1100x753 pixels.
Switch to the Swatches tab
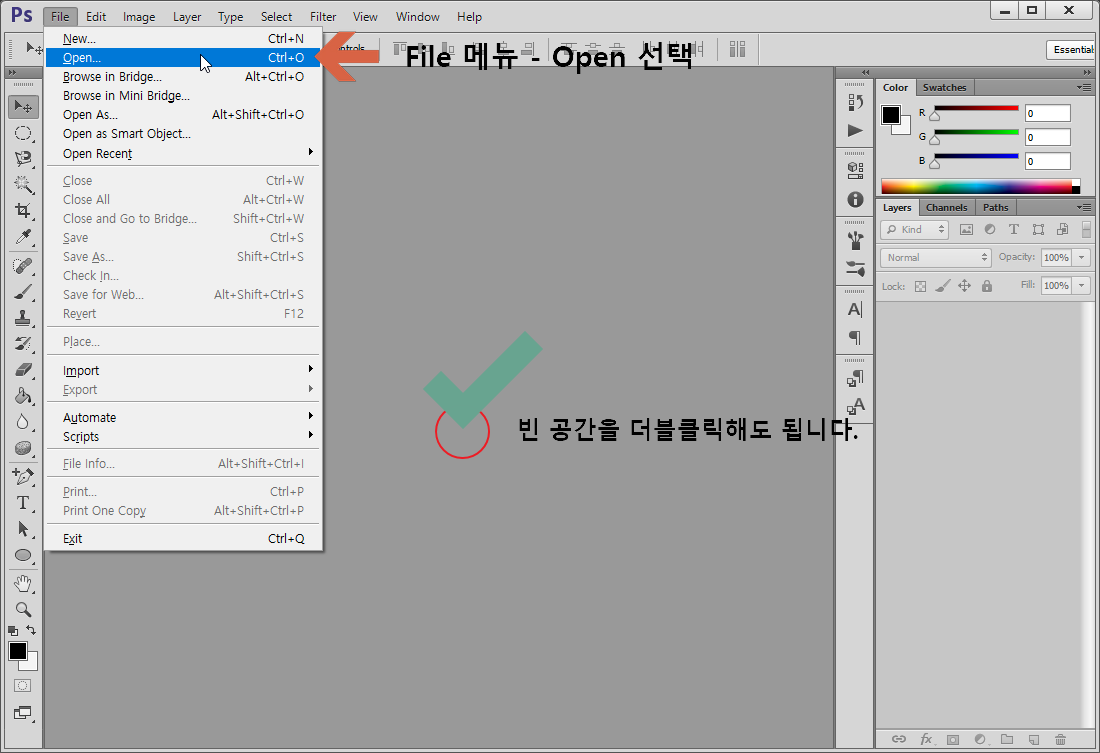tap(944, 88)
